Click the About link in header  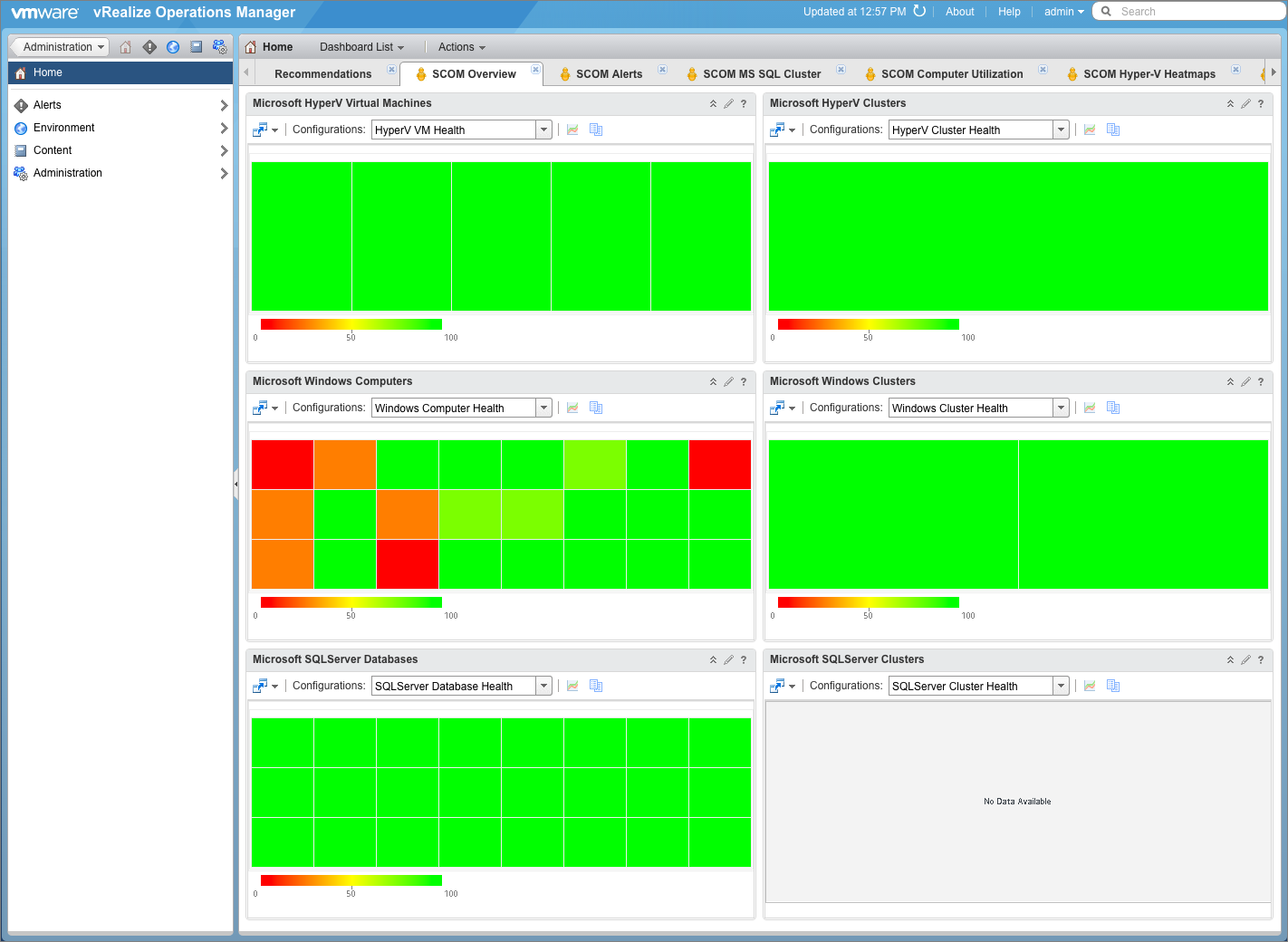tap(959, 12)
